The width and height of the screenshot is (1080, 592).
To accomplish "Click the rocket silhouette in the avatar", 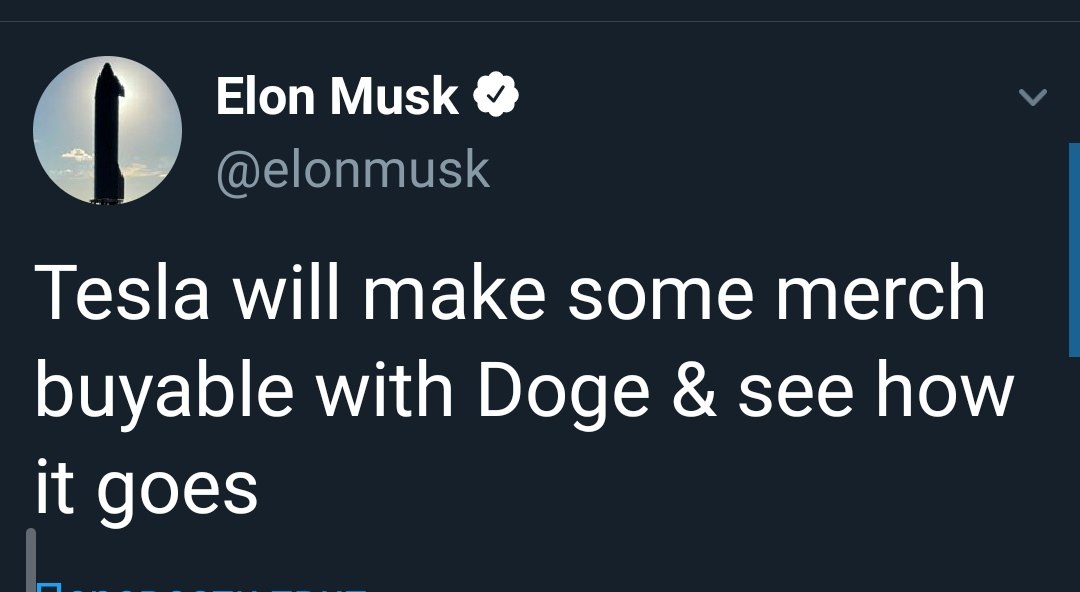I will [x=109, y=132].
